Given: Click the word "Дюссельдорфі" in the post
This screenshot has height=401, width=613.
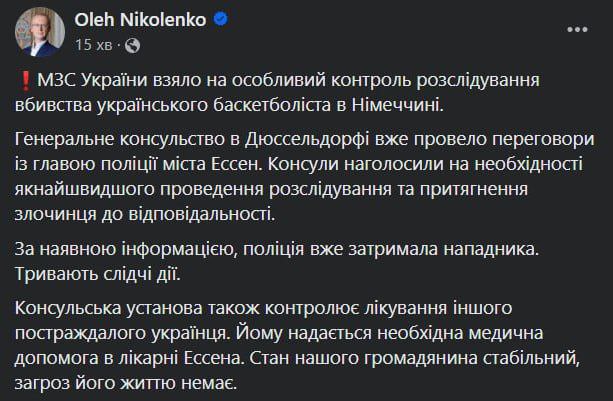Looking at the screenshot, I should point(307,140).
